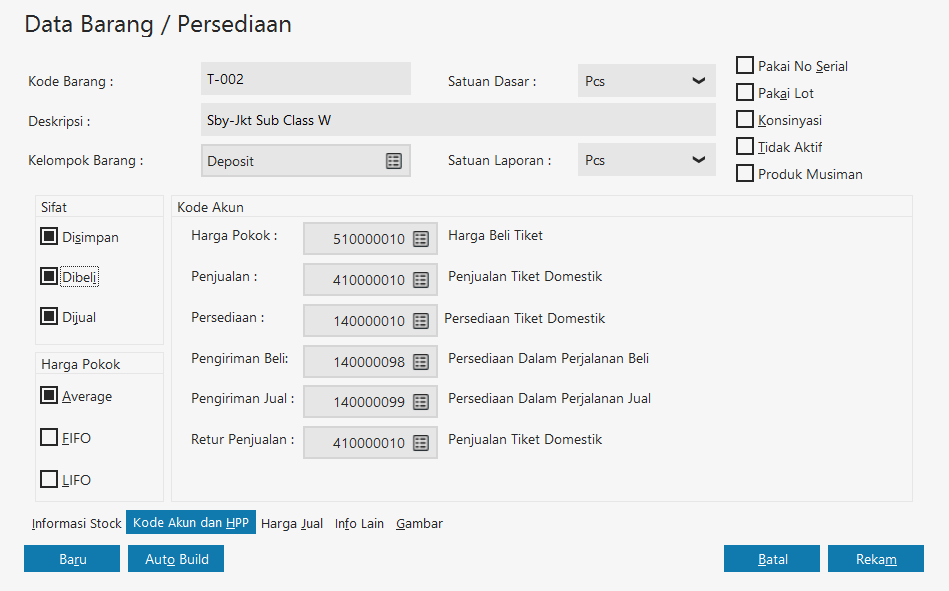Switch to the Informasi Stock tab

77,523
